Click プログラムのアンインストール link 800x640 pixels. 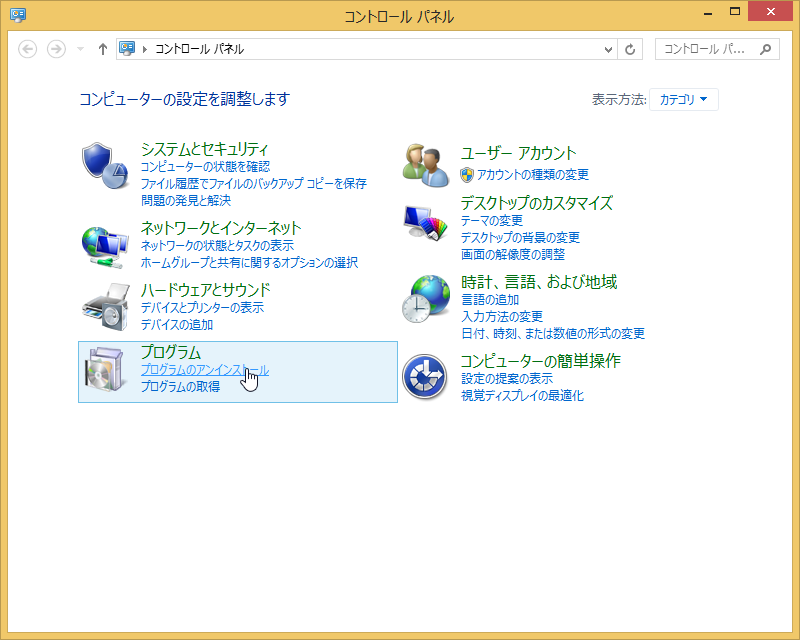point(205,370)
